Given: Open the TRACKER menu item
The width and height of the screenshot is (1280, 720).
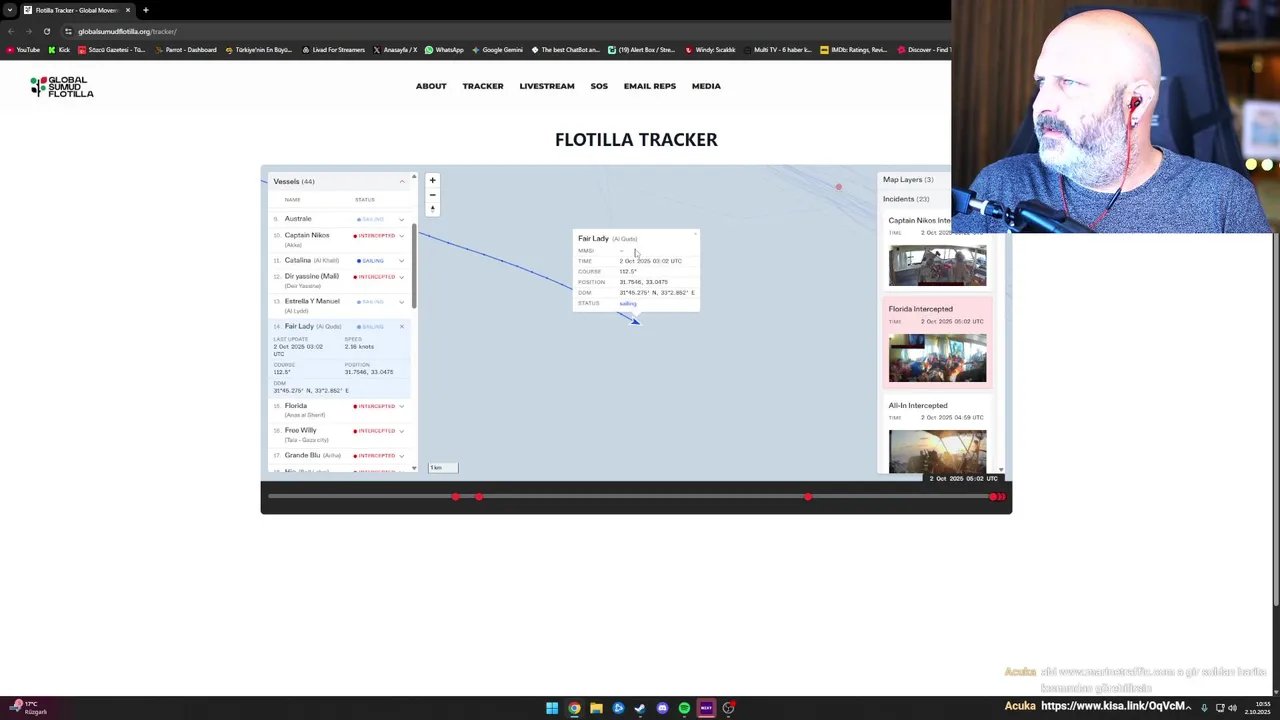Looking at the screenshot, I should click(x=483, y=86).
